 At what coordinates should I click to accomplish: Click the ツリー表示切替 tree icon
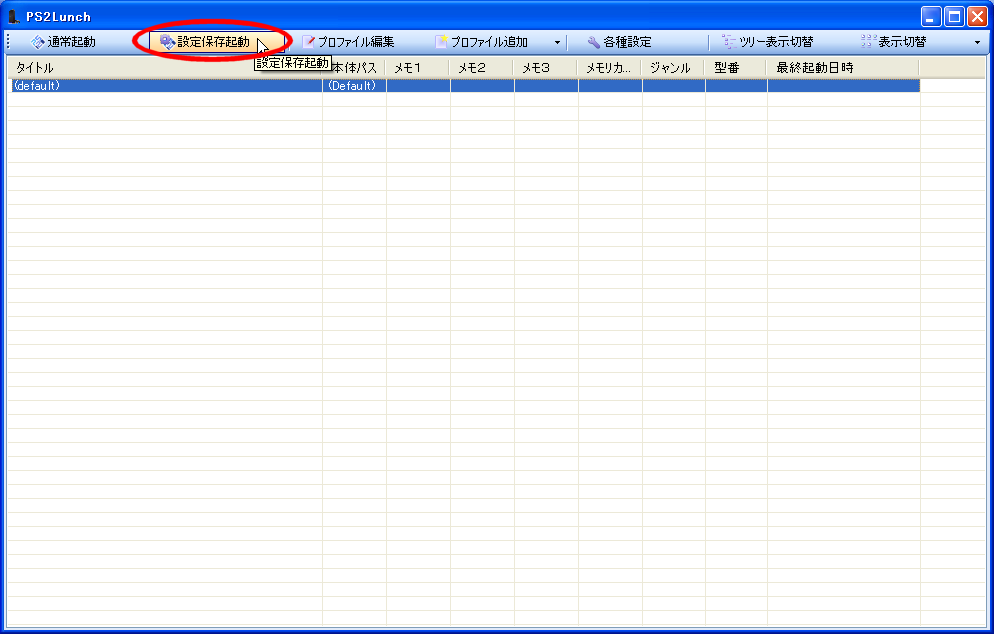click(x=729, y=42)
